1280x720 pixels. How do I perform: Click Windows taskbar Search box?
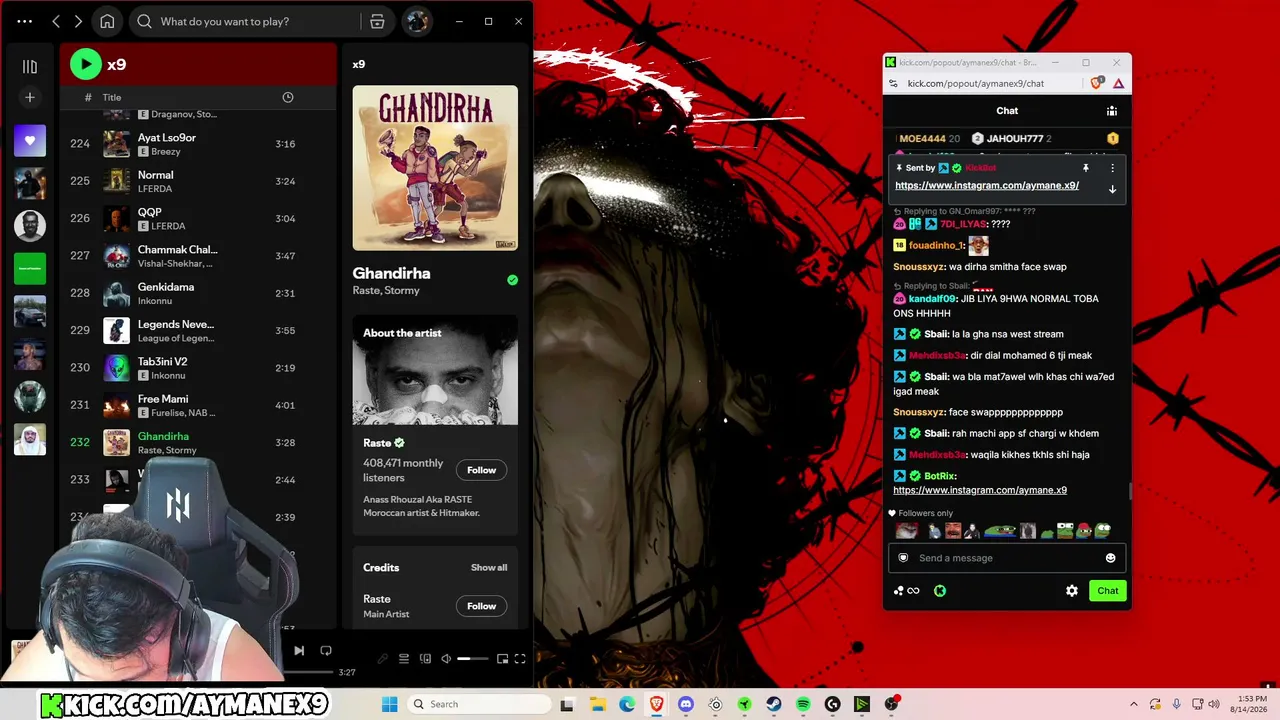[x=478, y=704]
